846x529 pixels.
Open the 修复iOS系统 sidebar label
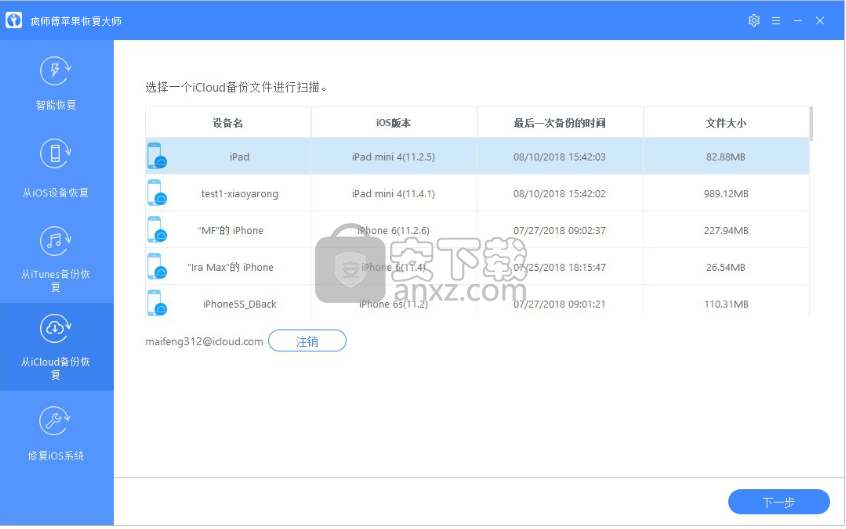click(56, 456)
